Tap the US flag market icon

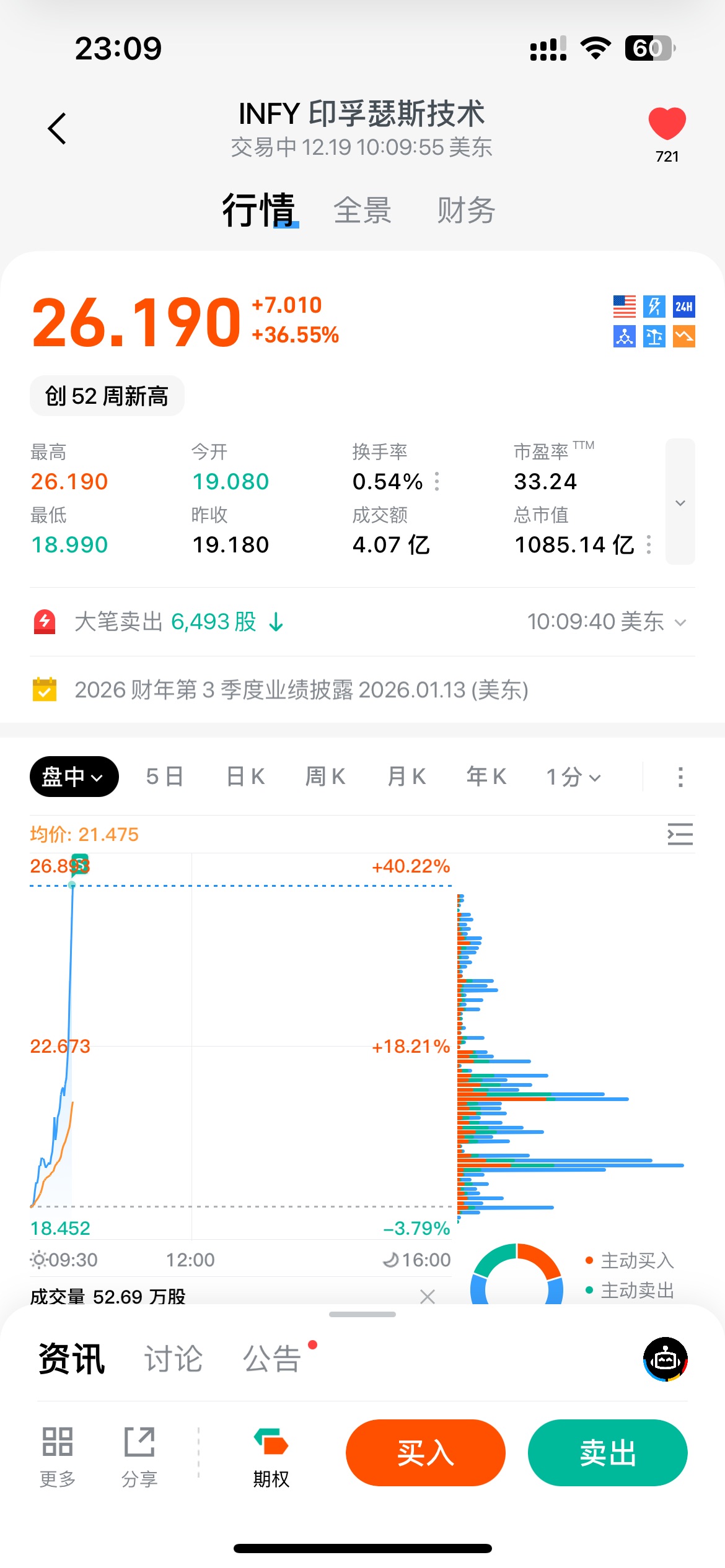625,307
